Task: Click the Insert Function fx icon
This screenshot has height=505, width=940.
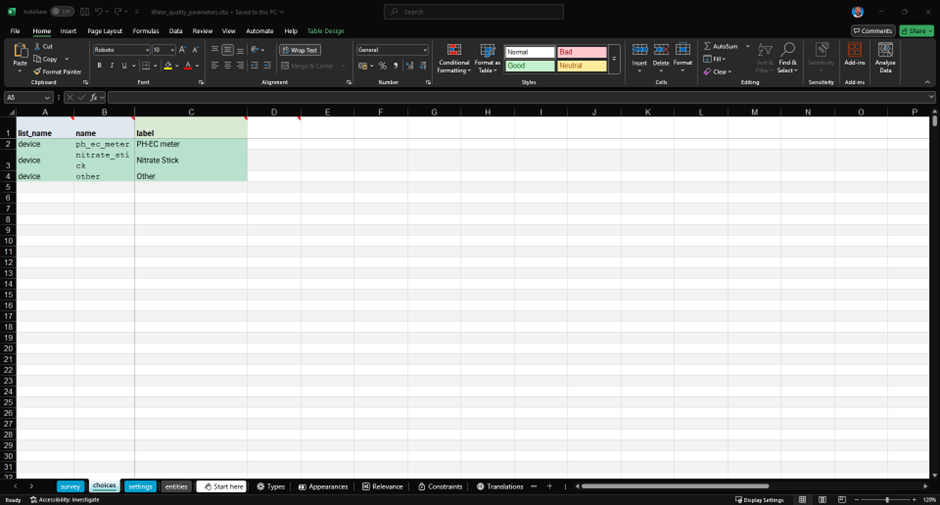Action: click(x=93, y=97)
